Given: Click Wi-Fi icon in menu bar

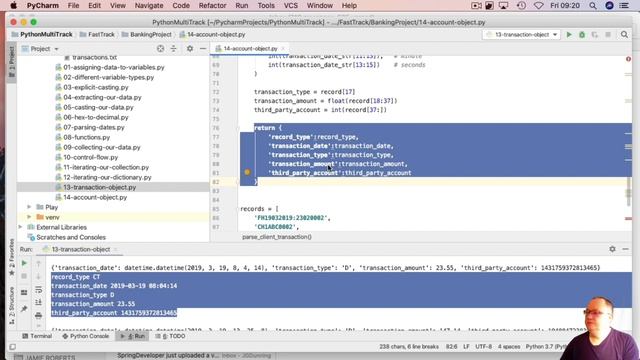Looking at the screenshot, I should pyautogui.click(x=539, y=6).
